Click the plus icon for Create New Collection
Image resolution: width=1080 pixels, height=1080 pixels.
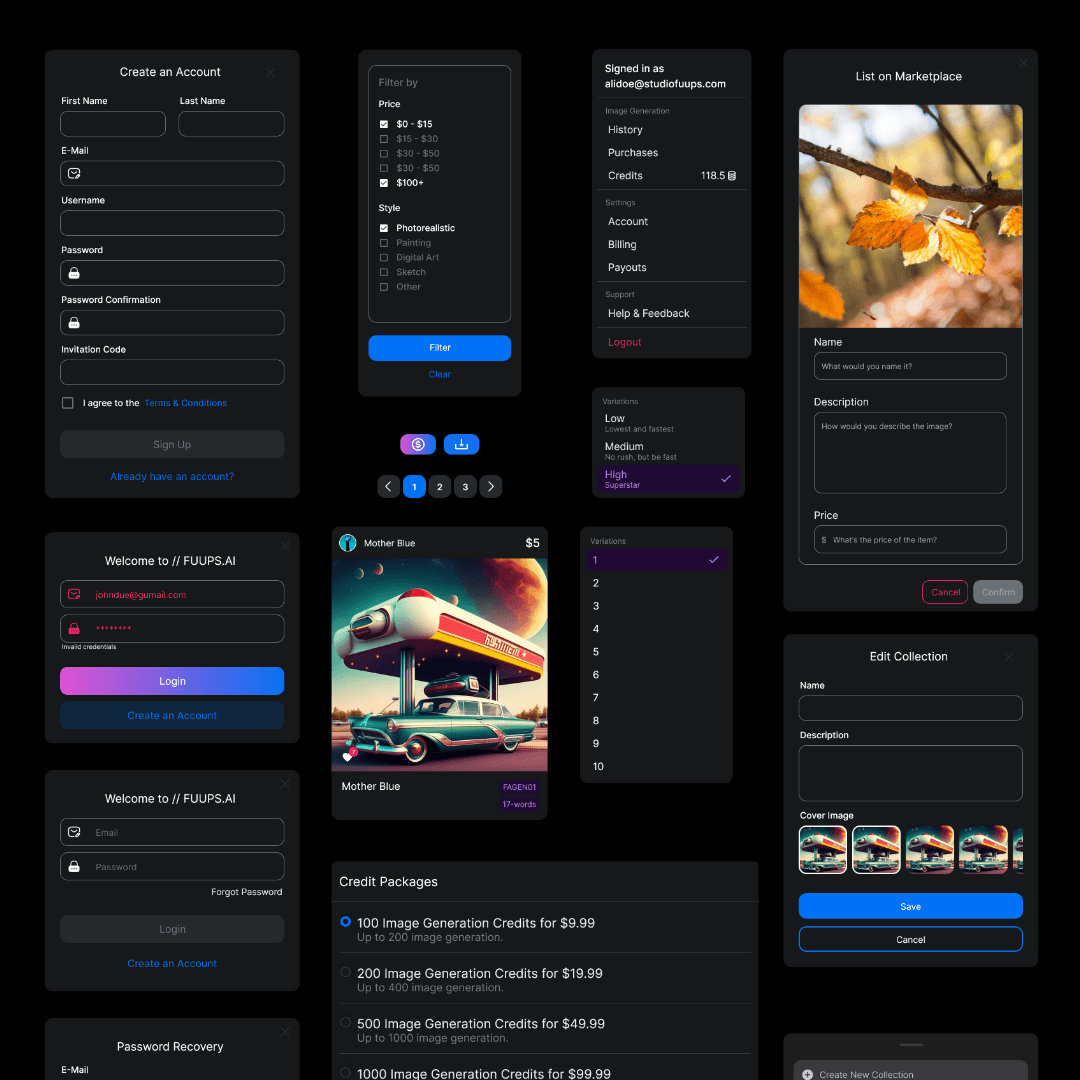click(x=808, y=1074)
